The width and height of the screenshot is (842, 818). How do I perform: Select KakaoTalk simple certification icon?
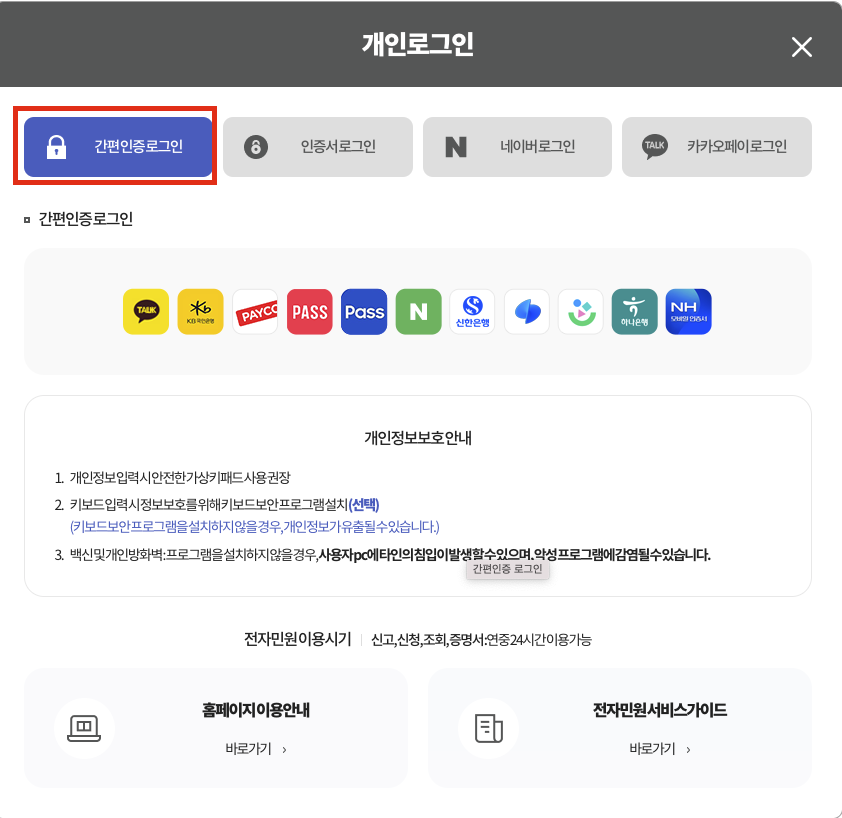(x=146, y=311)
